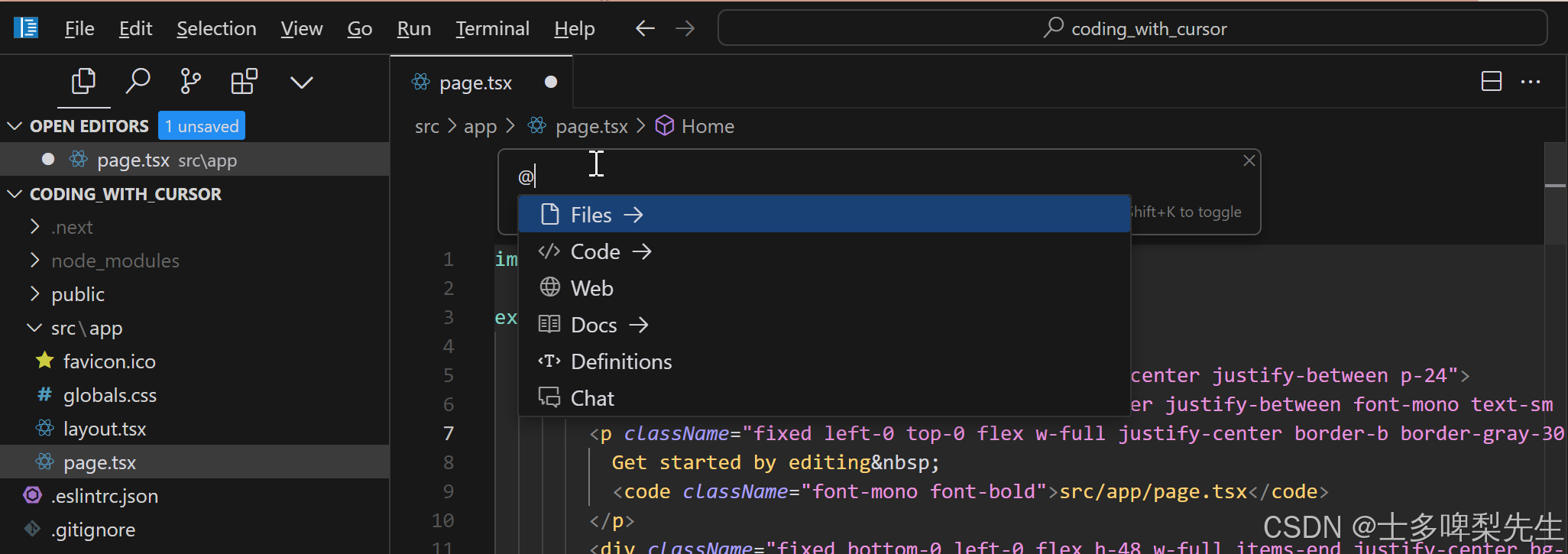Open the Selection menu
This screenshot has height=554, width=1568.
tap(216, 28)
